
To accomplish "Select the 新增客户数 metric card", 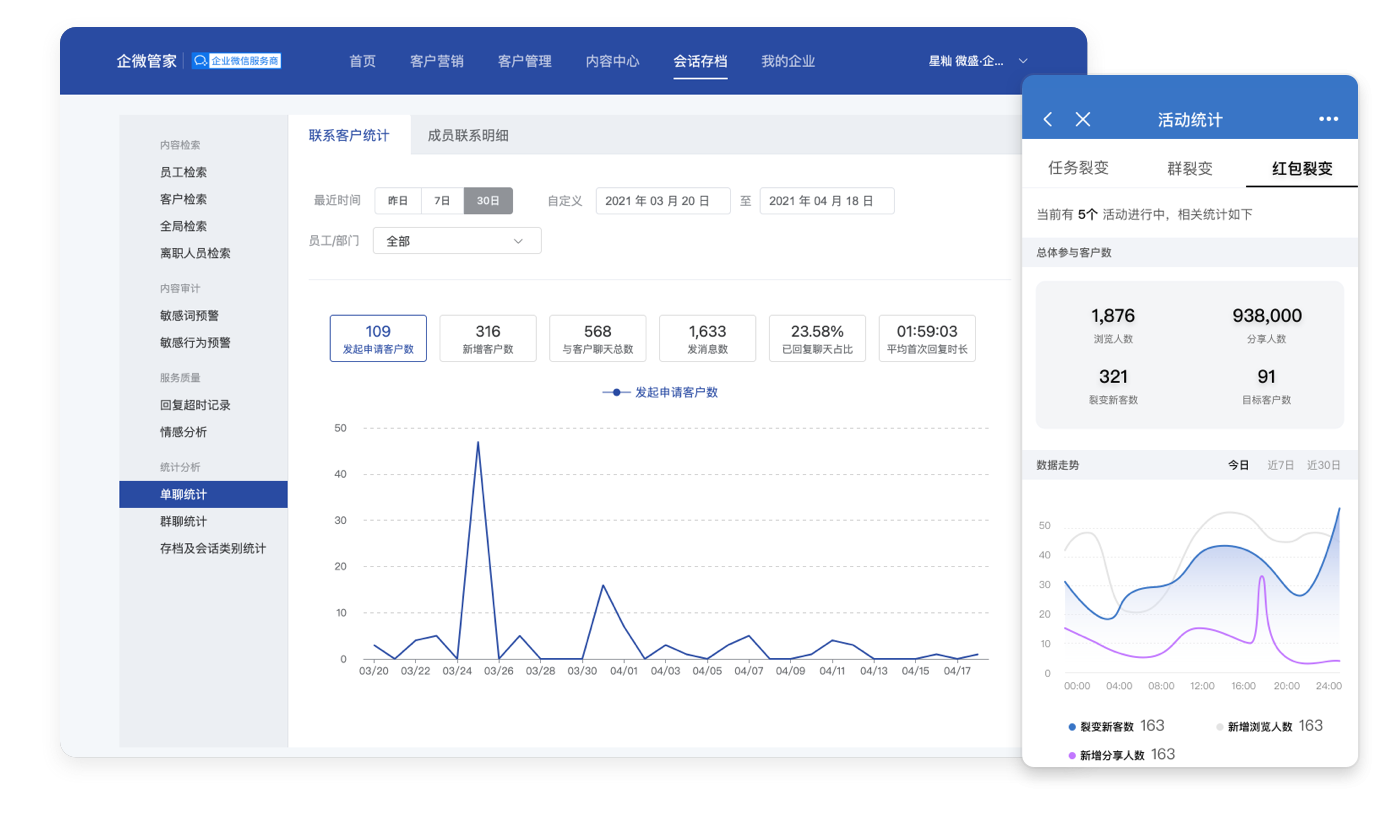I will coord(488,338).
